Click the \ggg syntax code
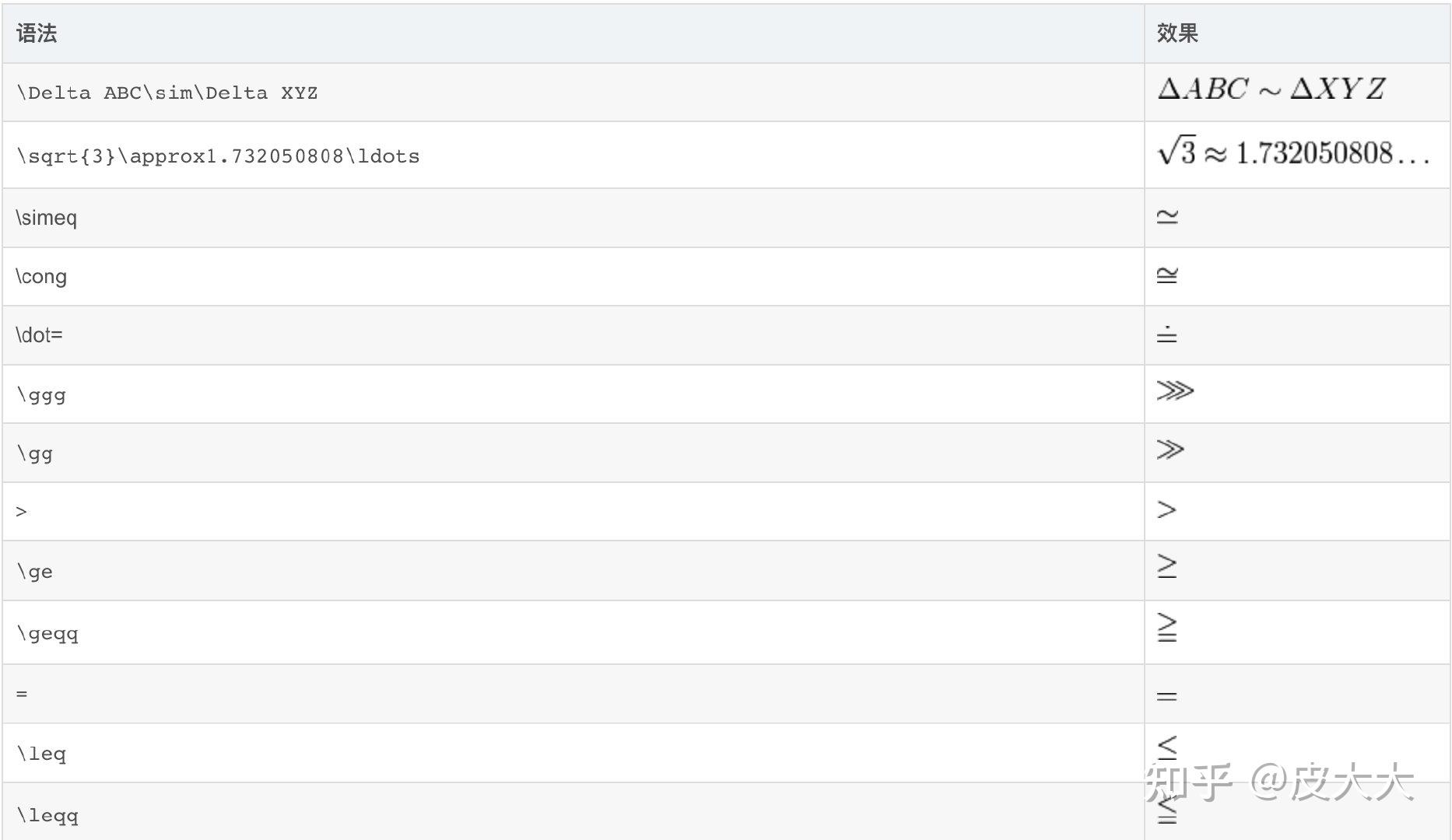Viewport: 1452px width, 840px height. point(41,395)
